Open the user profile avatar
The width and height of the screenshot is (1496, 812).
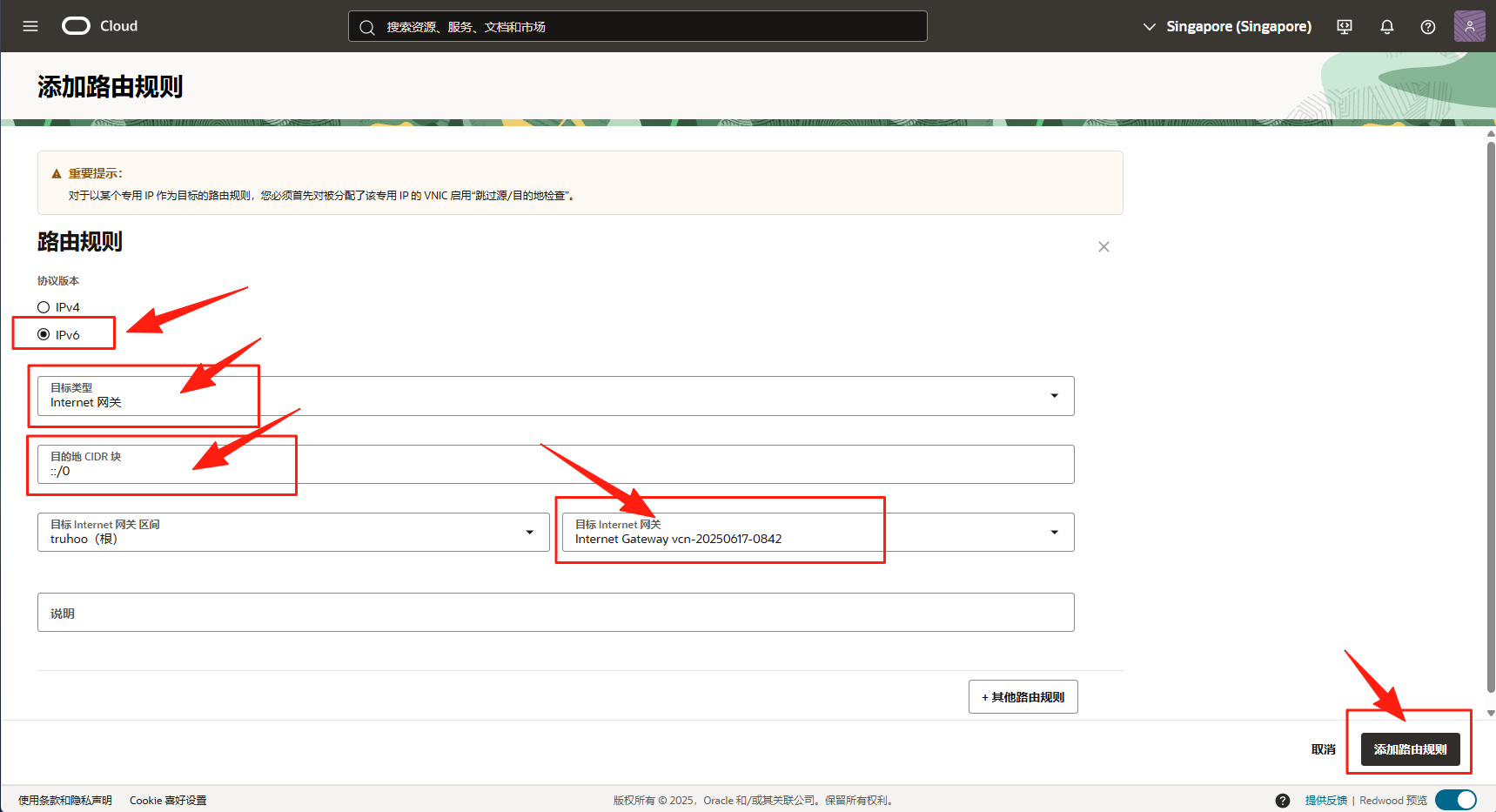tap(1469, 26)
